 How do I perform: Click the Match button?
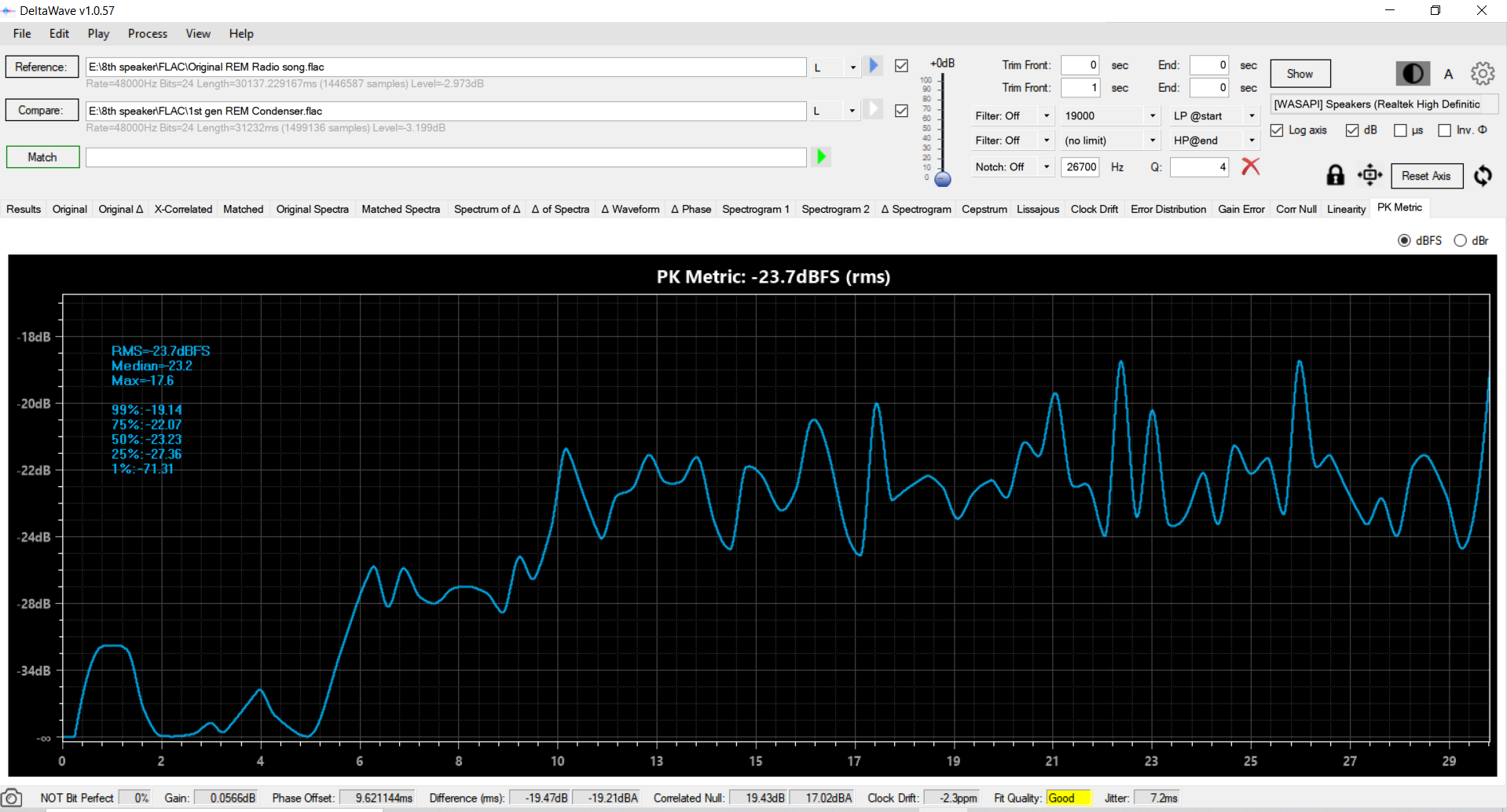pos(42,157)
